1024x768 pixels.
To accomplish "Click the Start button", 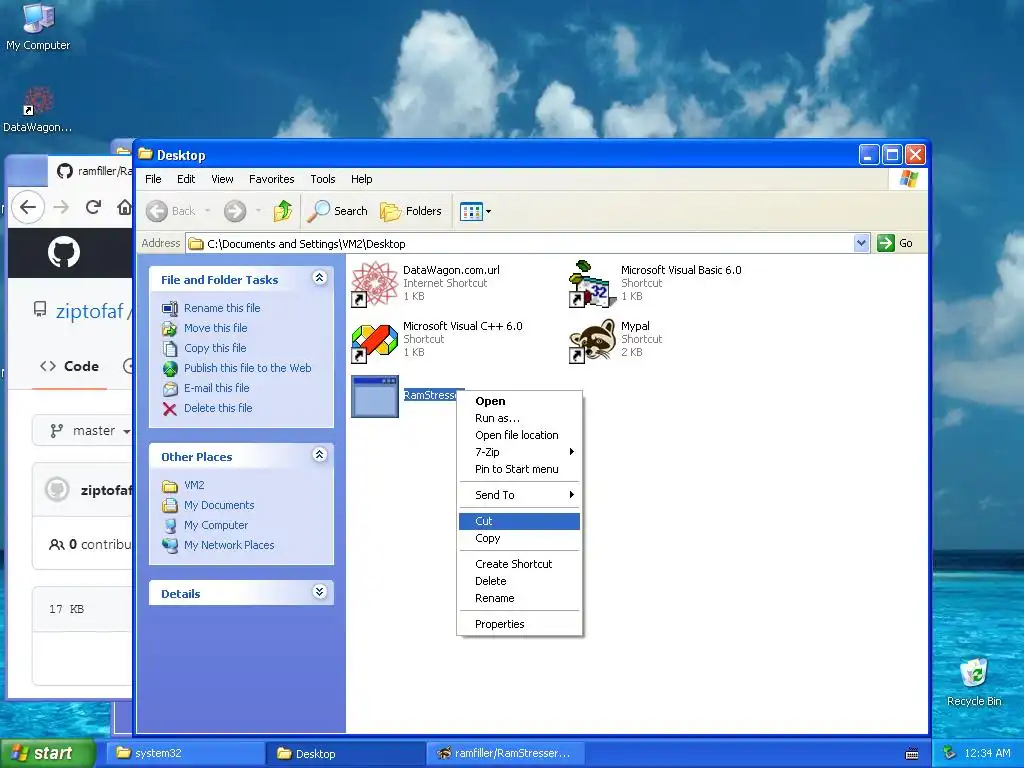I will (47, 753).
